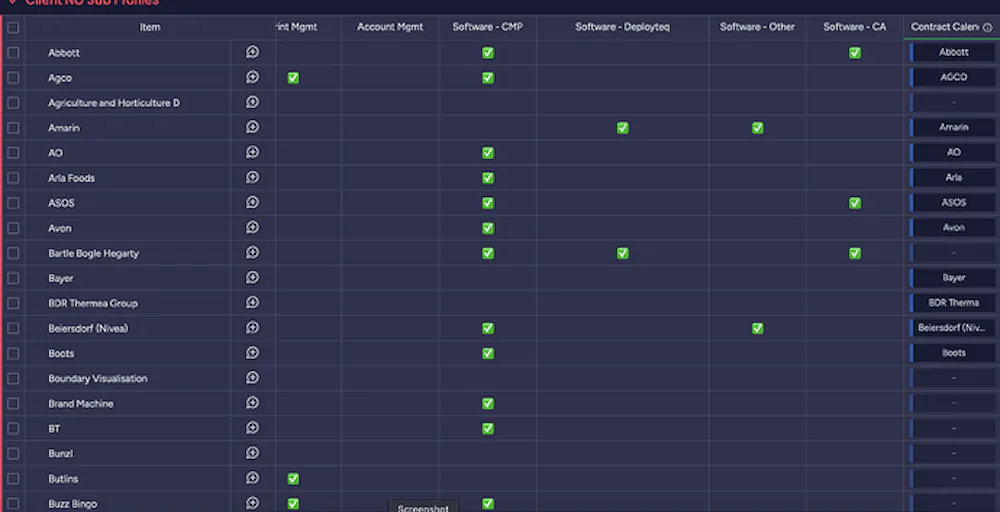Click empty Account Mgmt cell for Avon
This screenshot has height=512, width=1000.
click(390, 228)
